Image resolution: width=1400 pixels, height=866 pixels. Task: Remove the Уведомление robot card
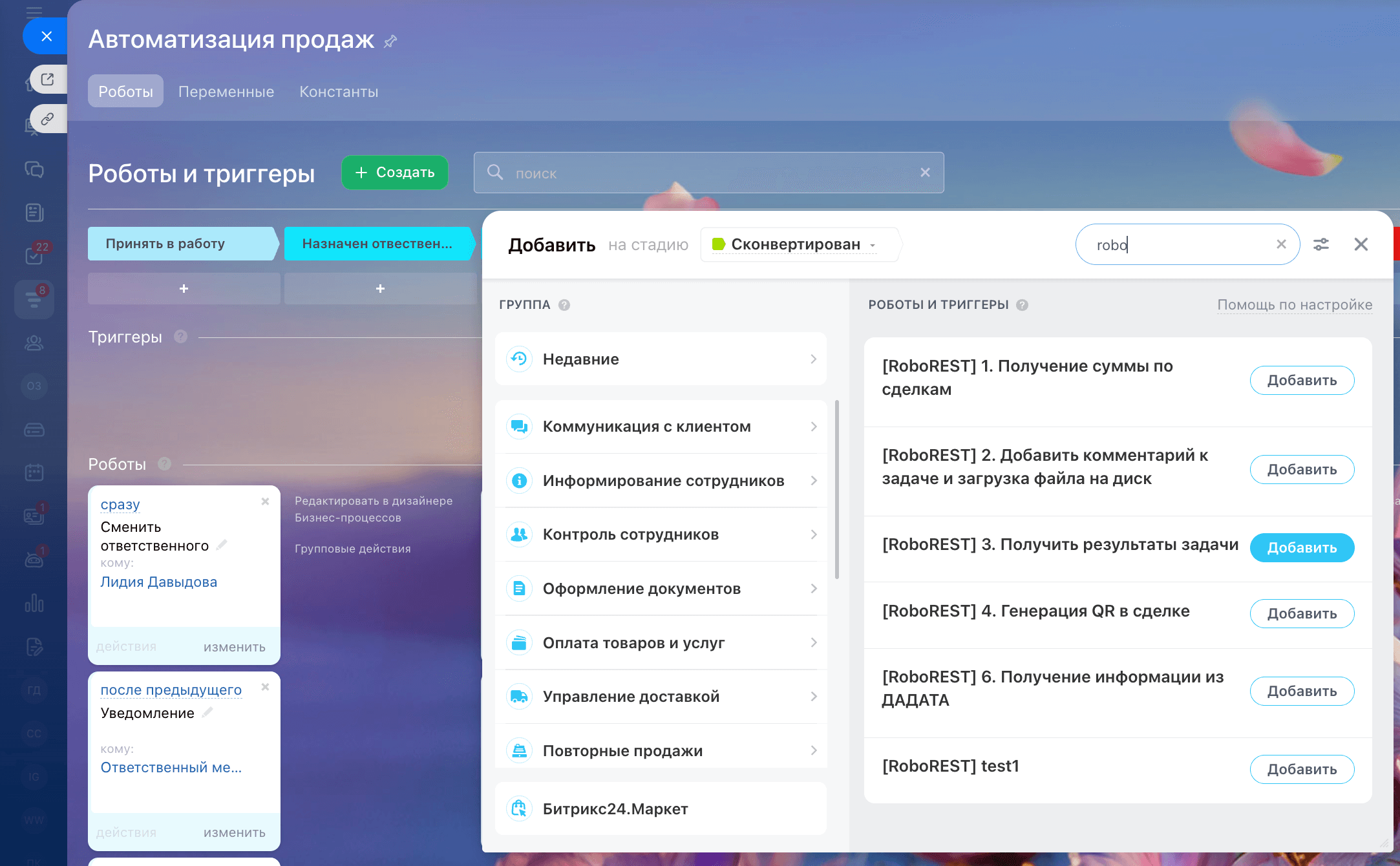265,687
